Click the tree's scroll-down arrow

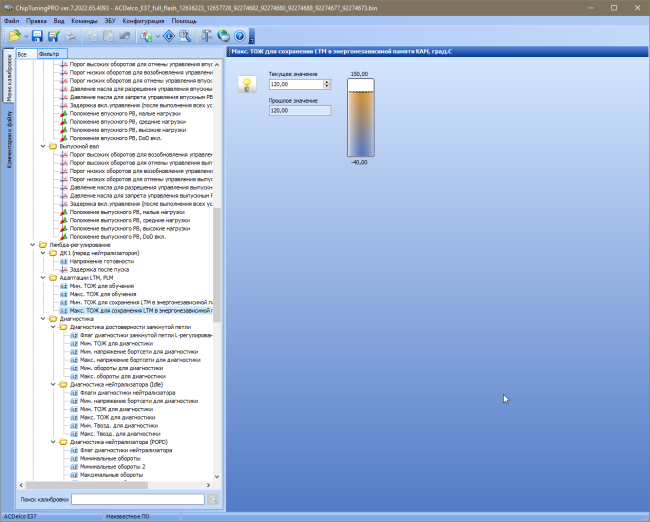pos(217,477)
